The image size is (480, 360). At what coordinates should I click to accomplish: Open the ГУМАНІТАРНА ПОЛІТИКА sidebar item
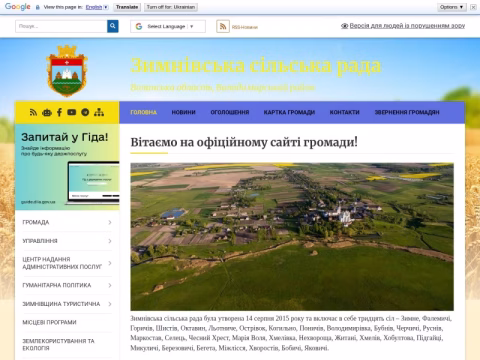click(x=57, y=285)
